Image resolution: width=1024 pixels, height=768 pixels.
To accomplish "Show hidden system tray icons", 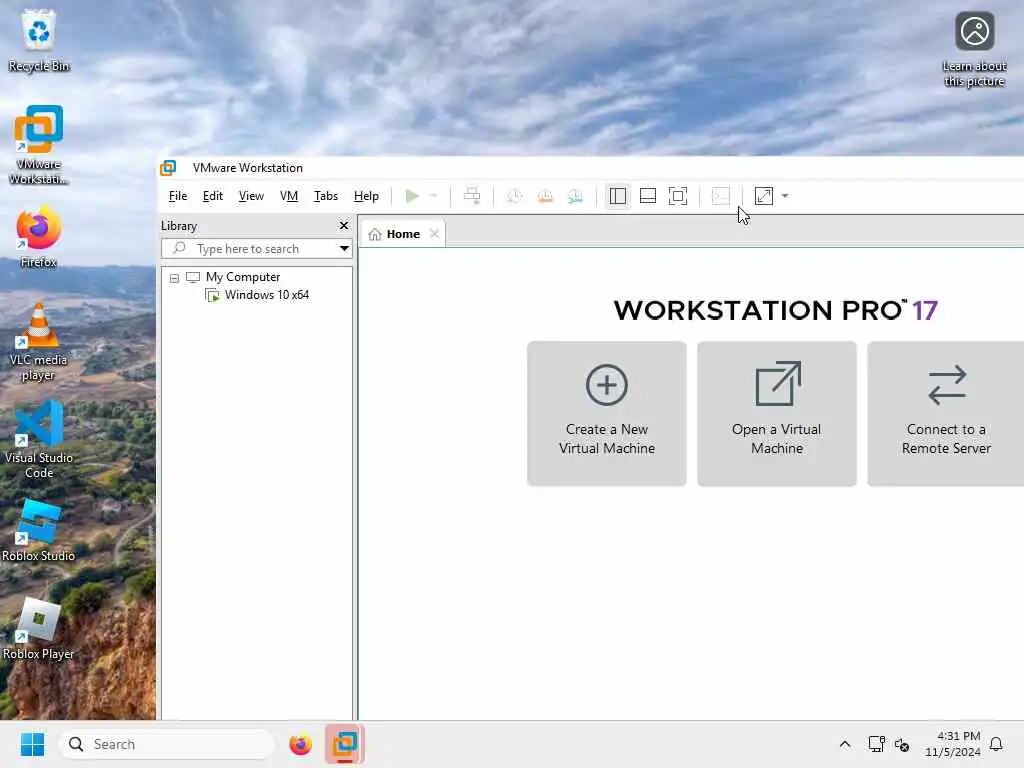I will 844,744.
